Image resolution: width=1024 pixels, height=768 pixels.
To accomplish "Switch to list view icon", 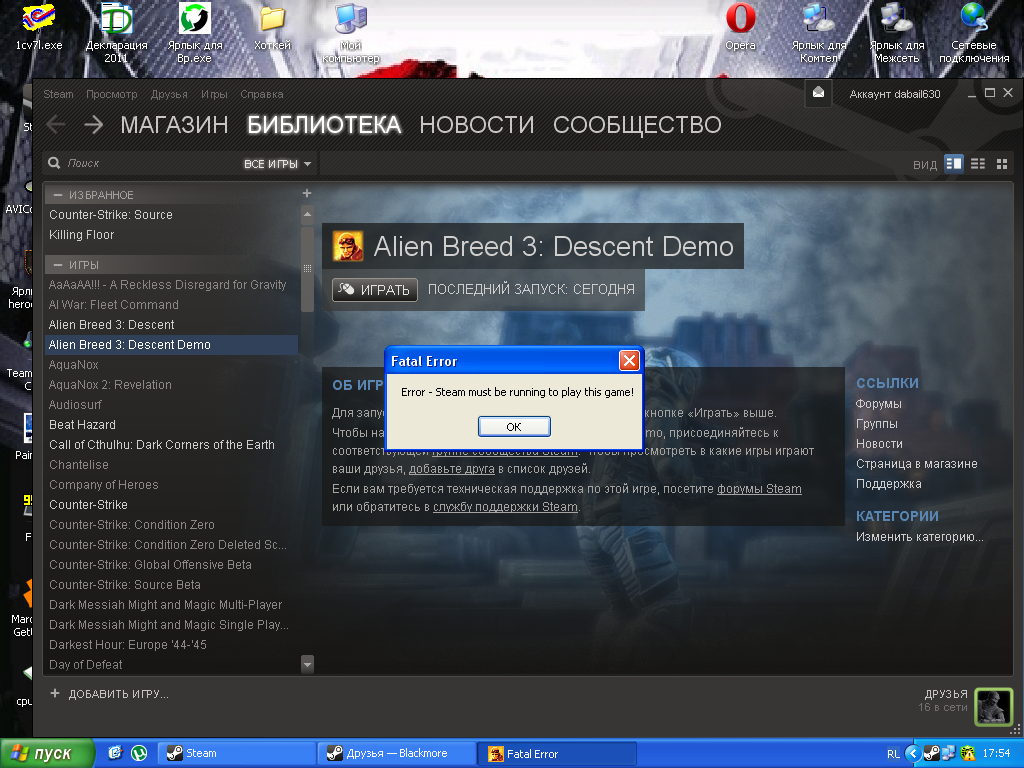I will click(x=978, y=163).
